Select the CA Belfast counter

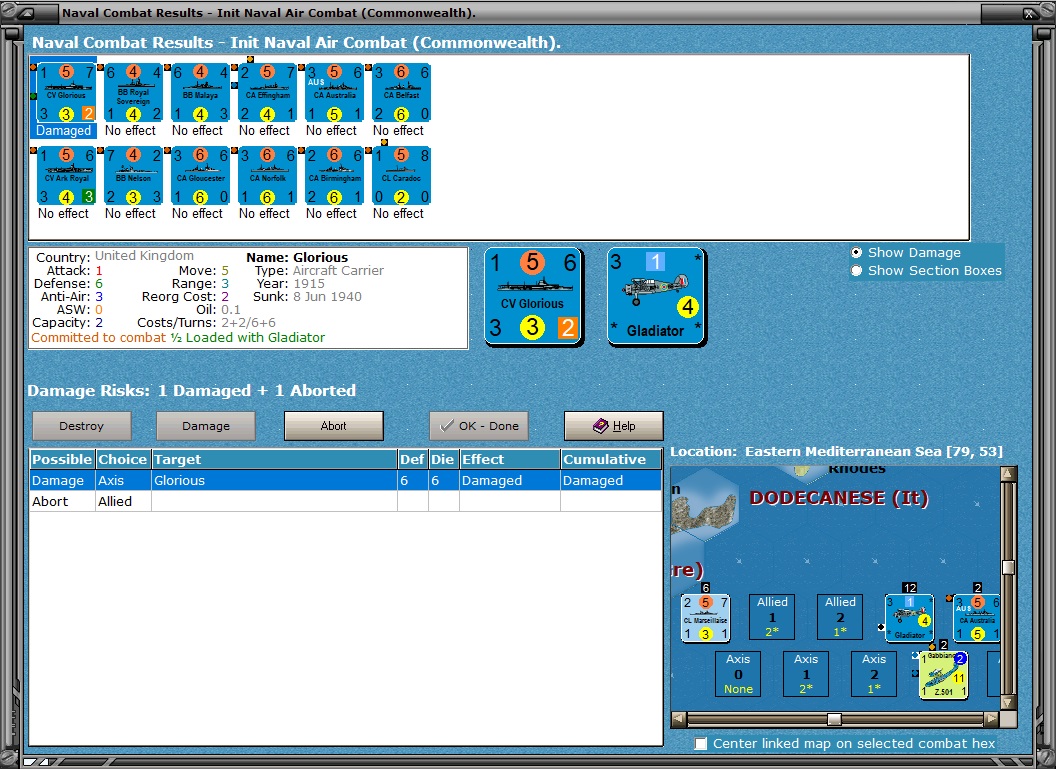coord(401,93)
